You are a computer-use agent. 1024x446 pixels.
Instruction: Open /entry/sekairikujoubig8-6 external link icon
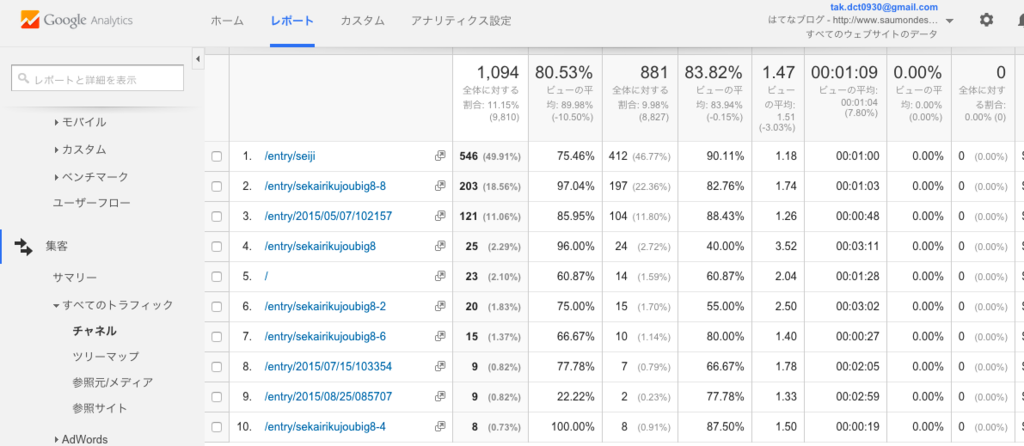[440, 336]
